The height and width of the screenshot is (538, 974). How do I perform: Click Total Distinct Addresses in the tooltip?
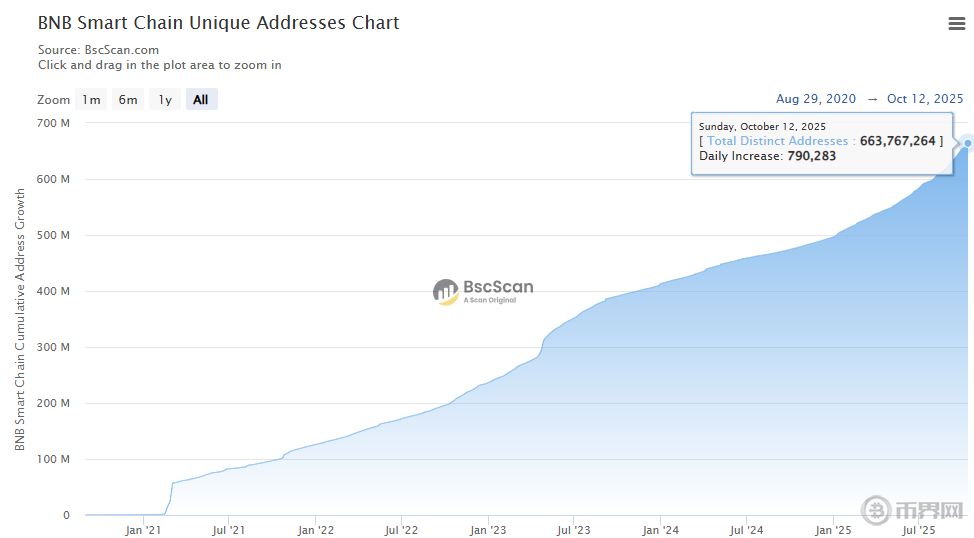(x=777, y=141)
